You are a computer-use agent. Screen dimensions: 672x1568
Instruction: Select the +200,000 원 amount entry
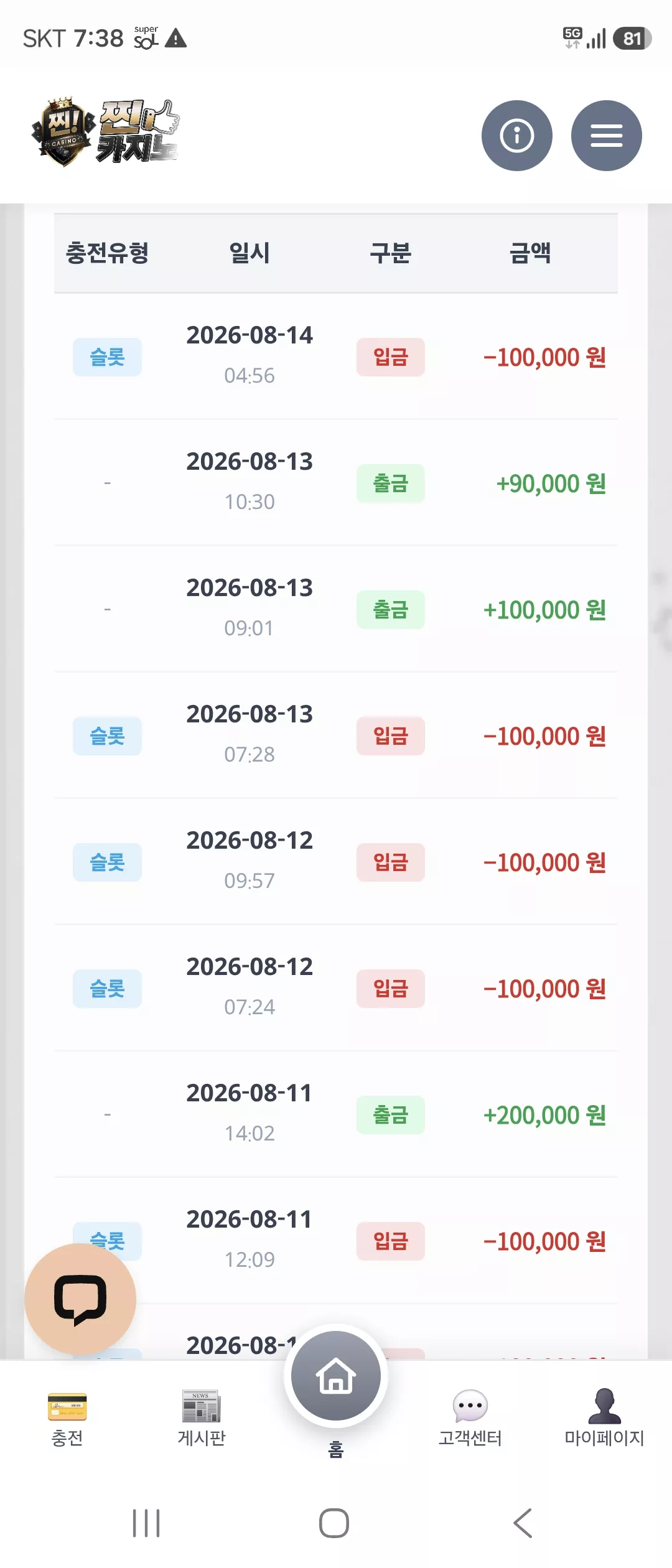pyautogui.click(x=544, y=1115)
